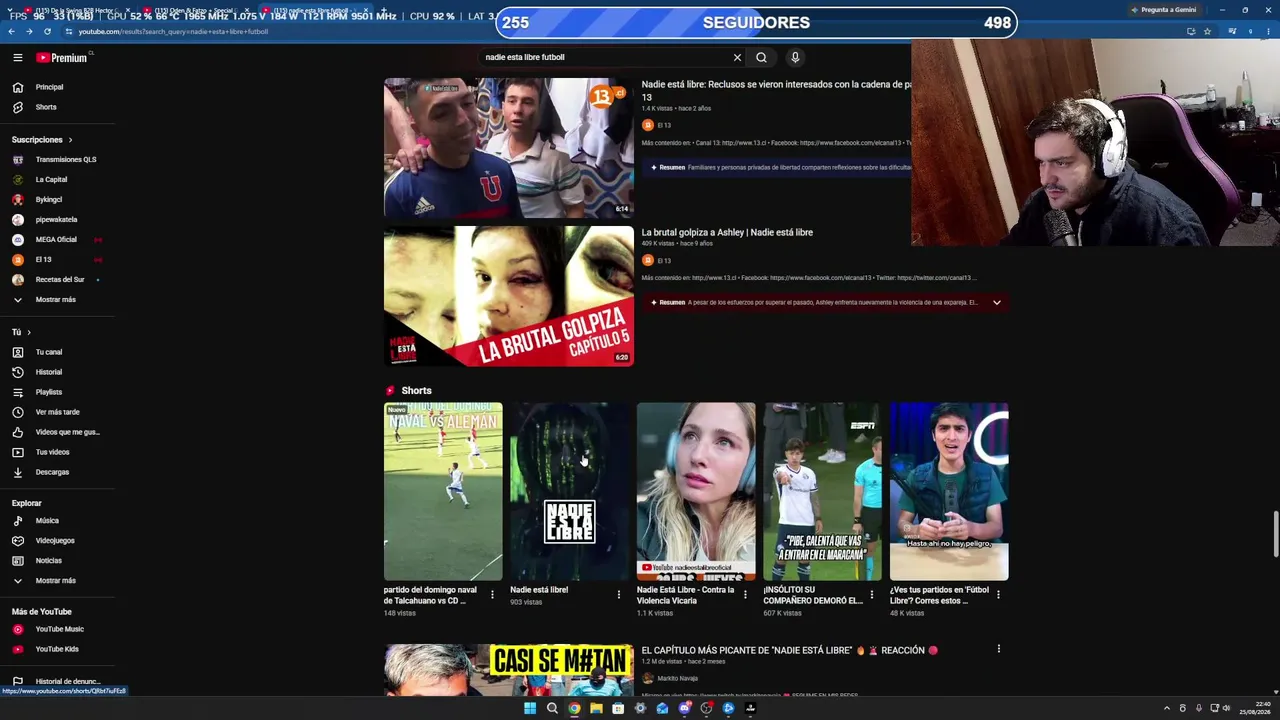The width and height of the screenshot is (1280, 720).
Task: Open La Capital subscription channel
Action: pyautogui.click(x=58, y=180)
